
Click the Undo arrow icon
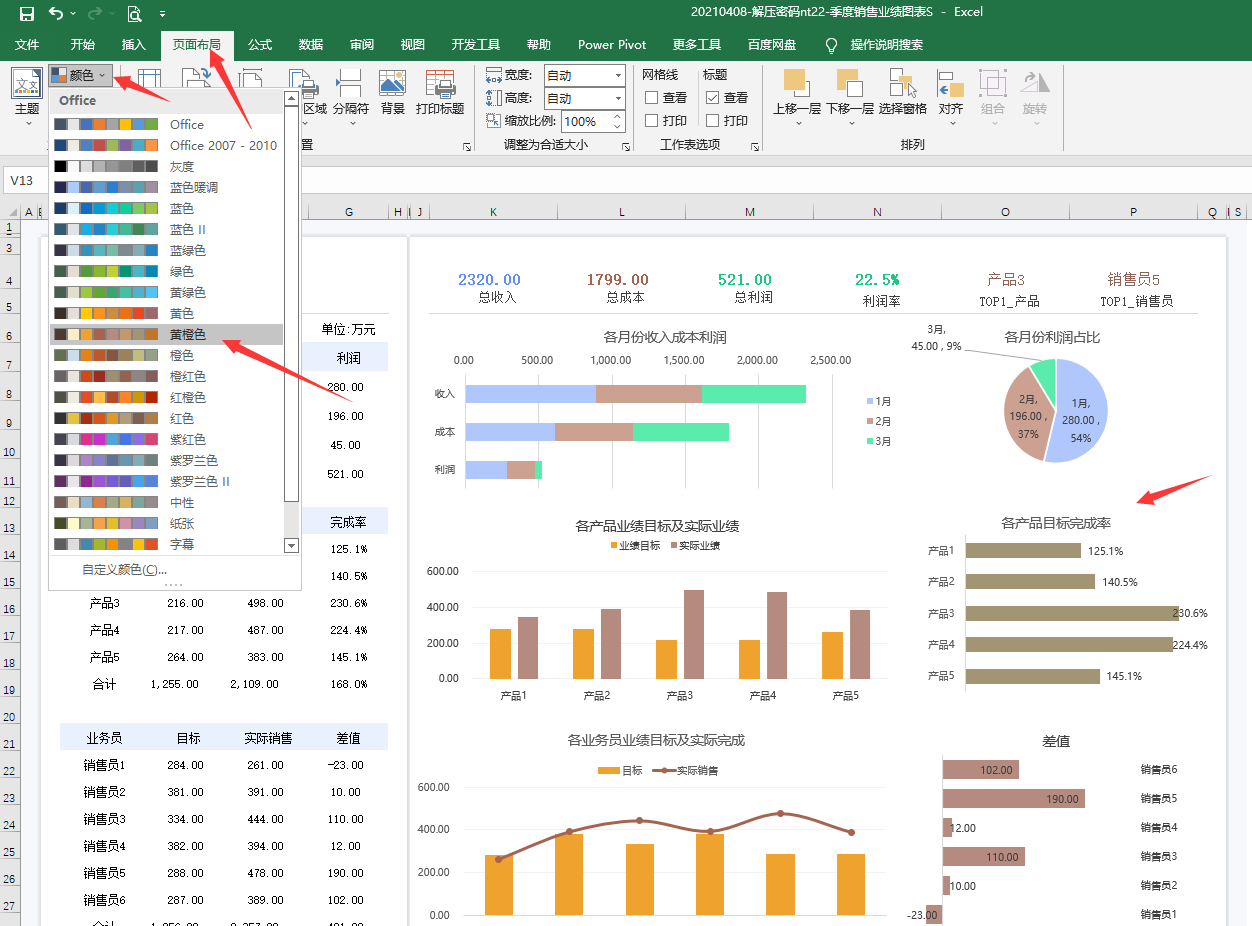(56, 13)
